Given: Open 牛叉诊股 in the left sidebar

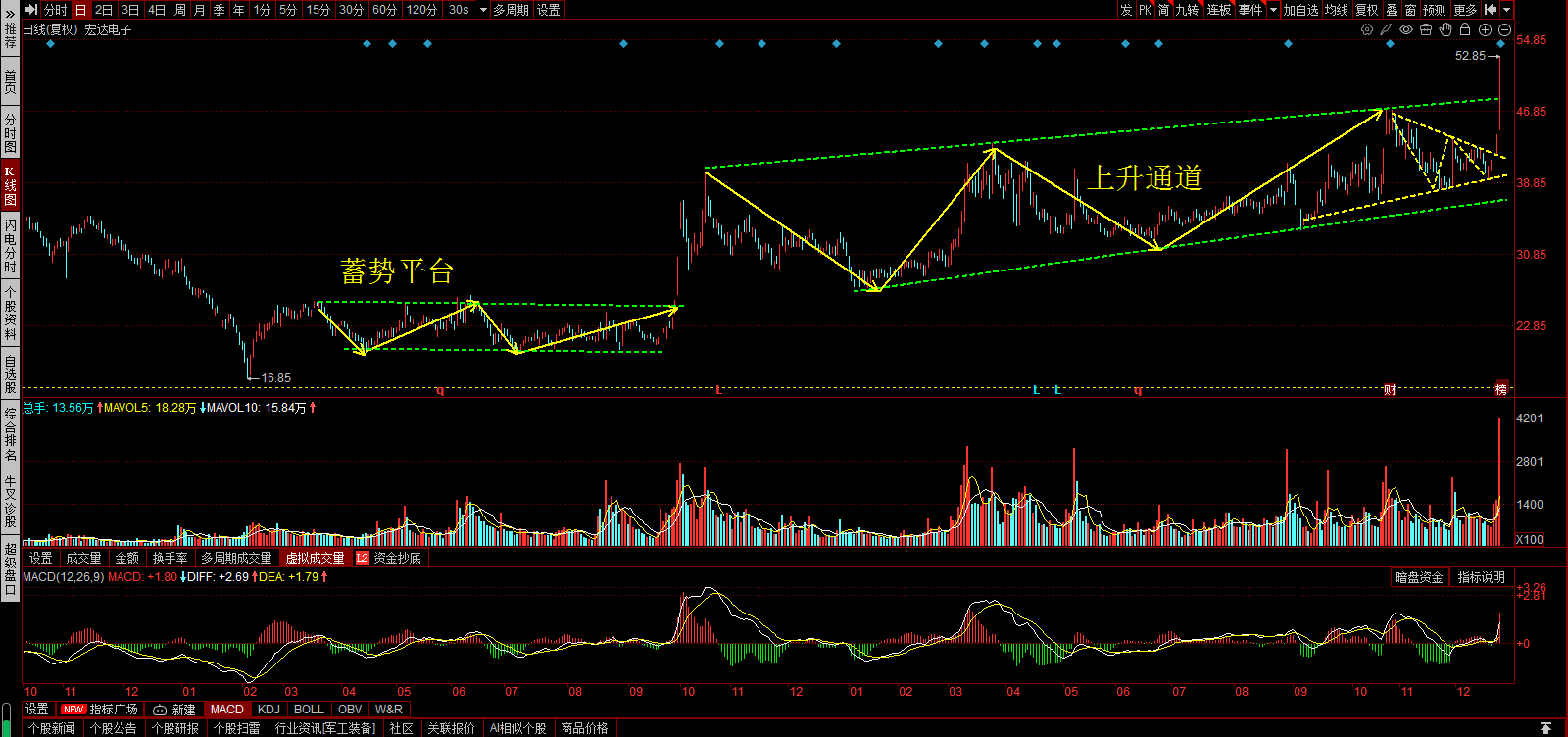Looking at the screenshot, I should tap(10, 500).
